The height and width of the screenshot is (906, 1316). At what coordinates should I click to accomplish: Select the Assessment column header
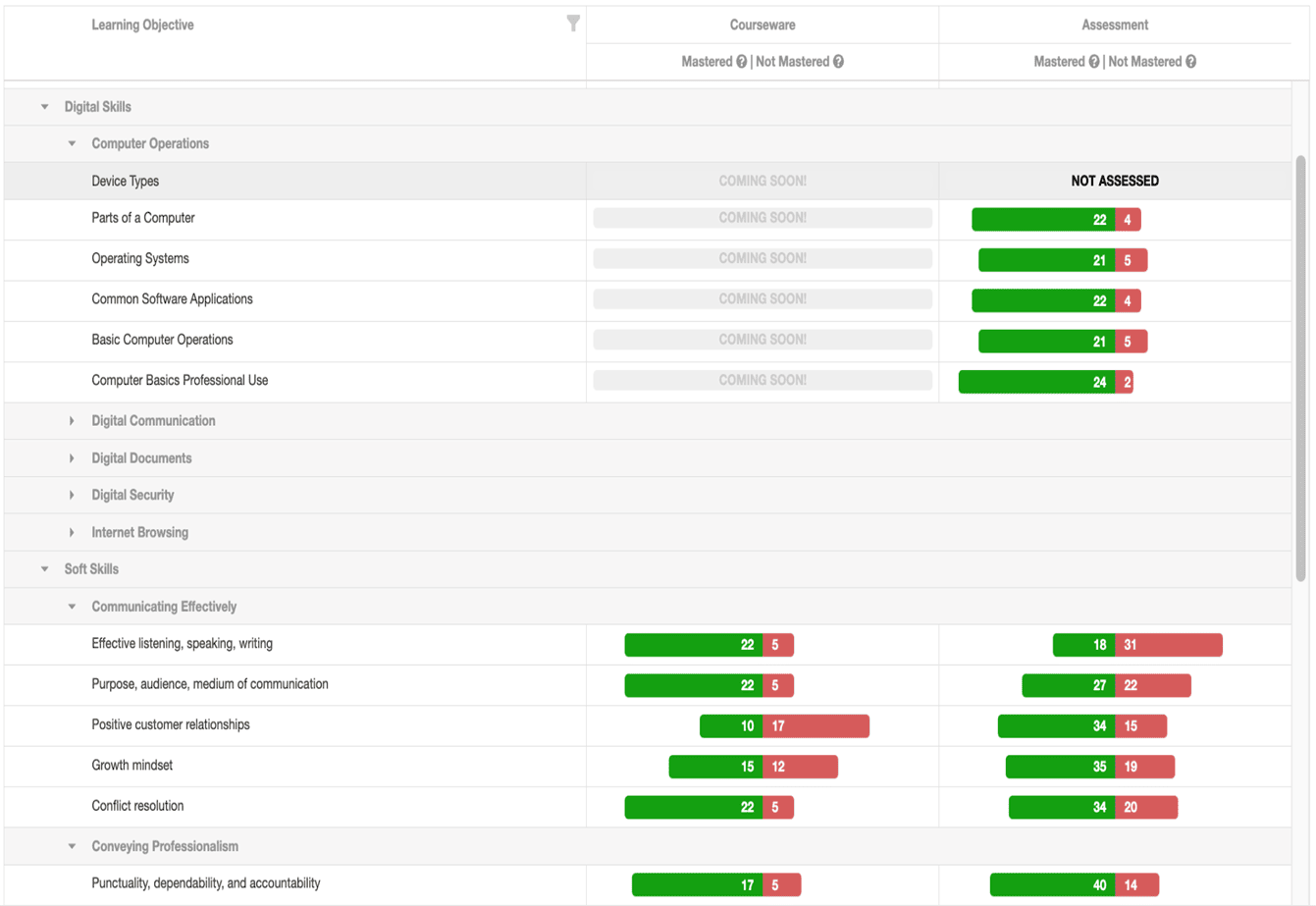click(1115, 26)
